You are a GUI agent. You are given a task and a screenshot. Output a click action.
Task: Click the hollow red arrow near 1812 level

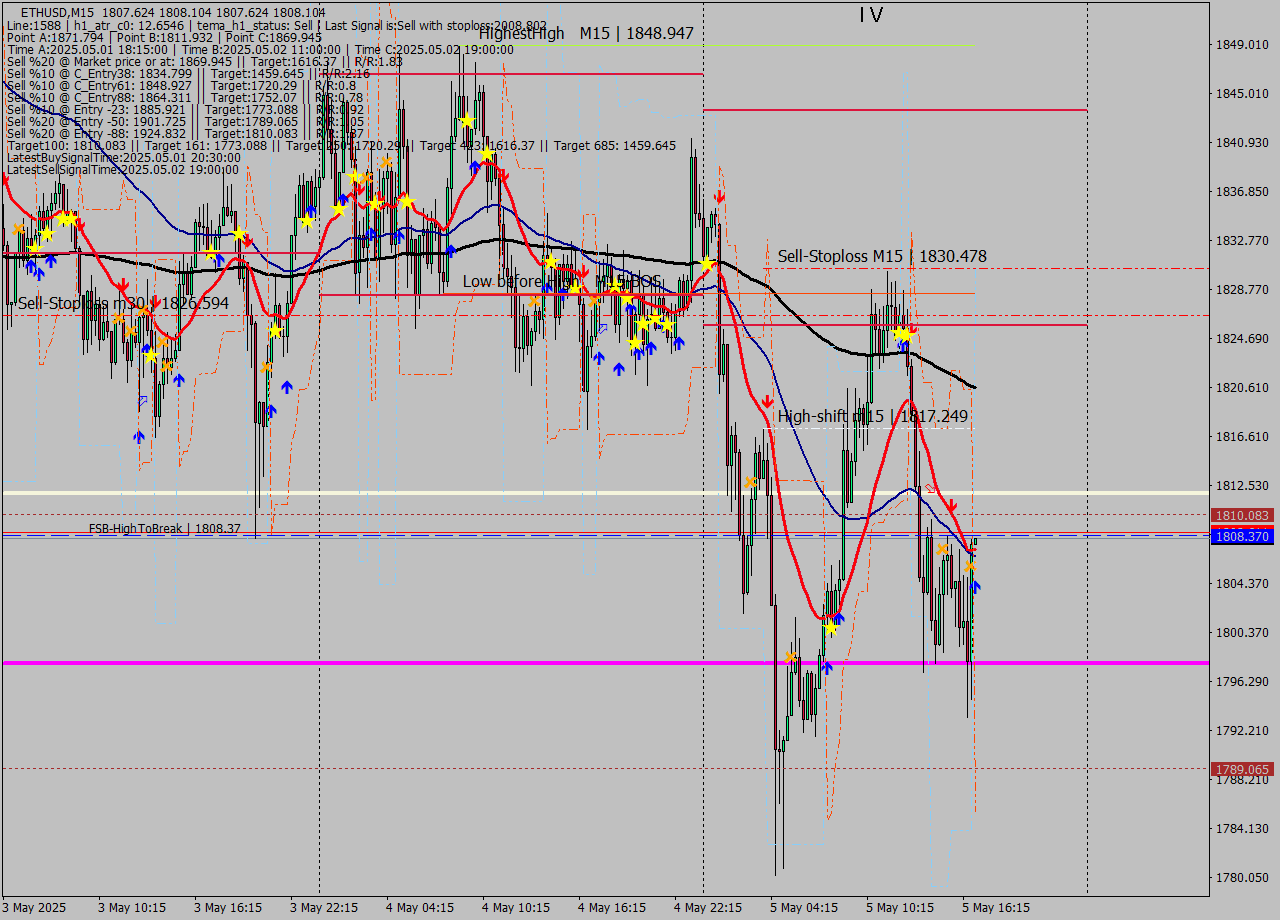tap(932, 488)
